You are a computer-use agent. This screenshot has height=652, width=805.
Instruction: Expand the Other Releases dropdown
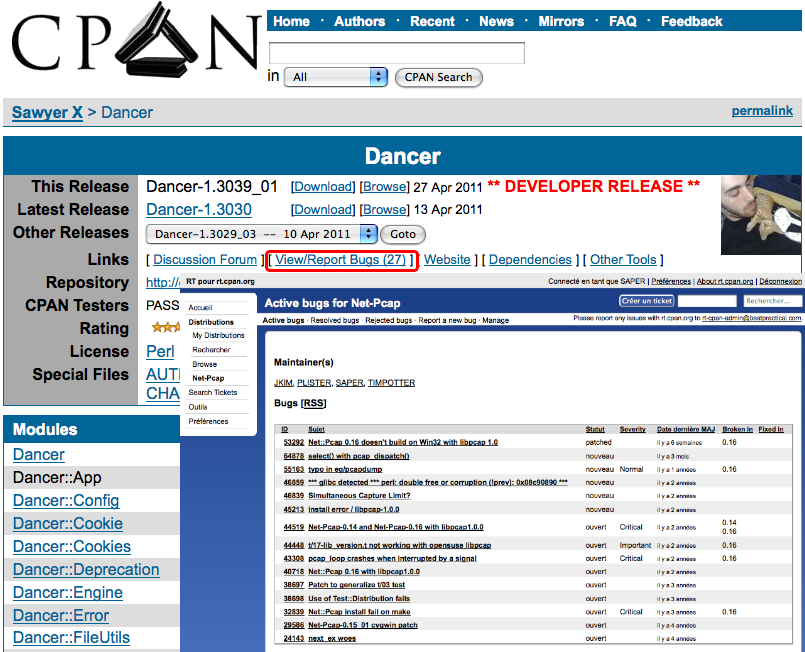262,234
